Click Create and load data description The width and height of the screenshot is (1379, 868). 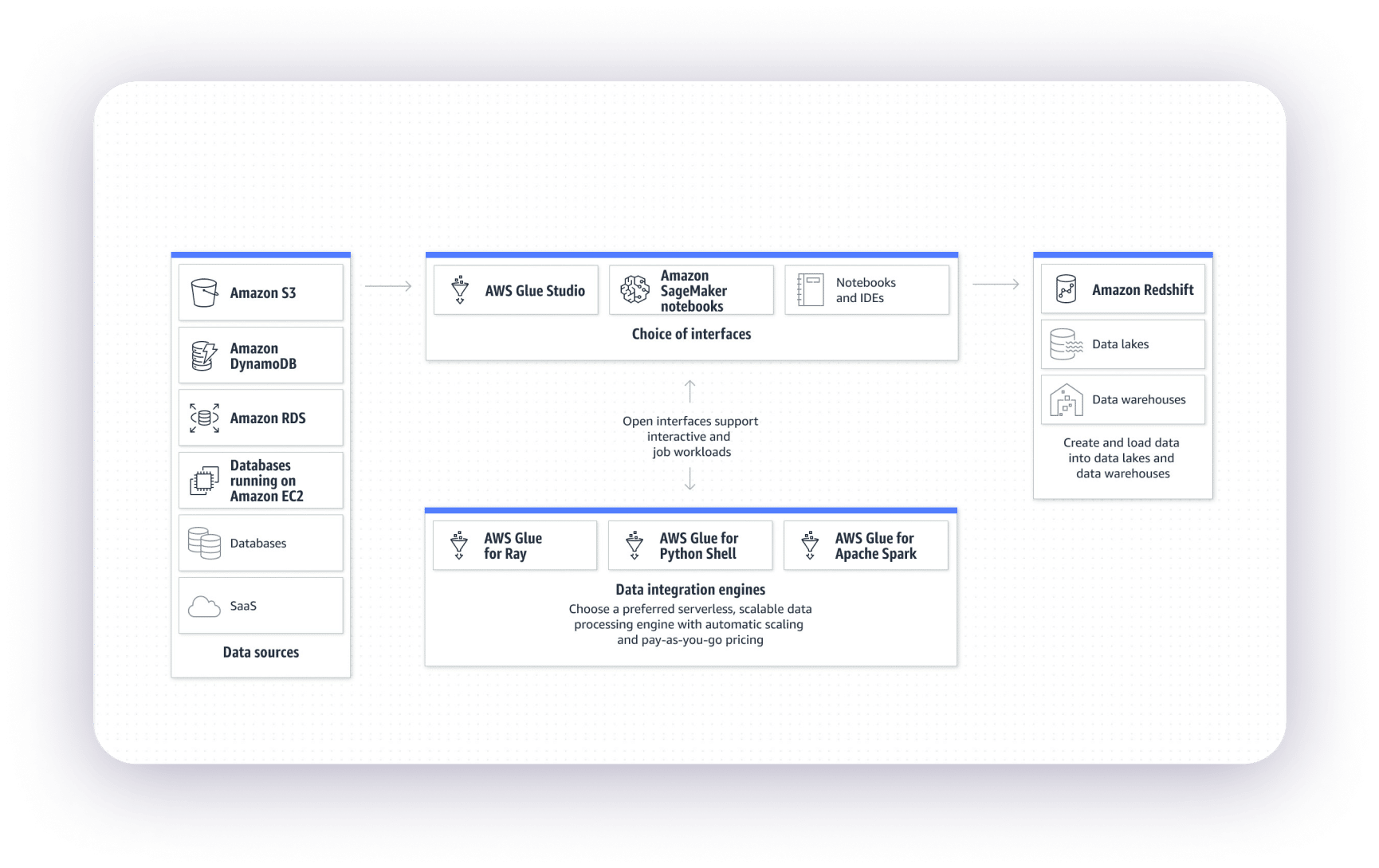[1122, 458]
